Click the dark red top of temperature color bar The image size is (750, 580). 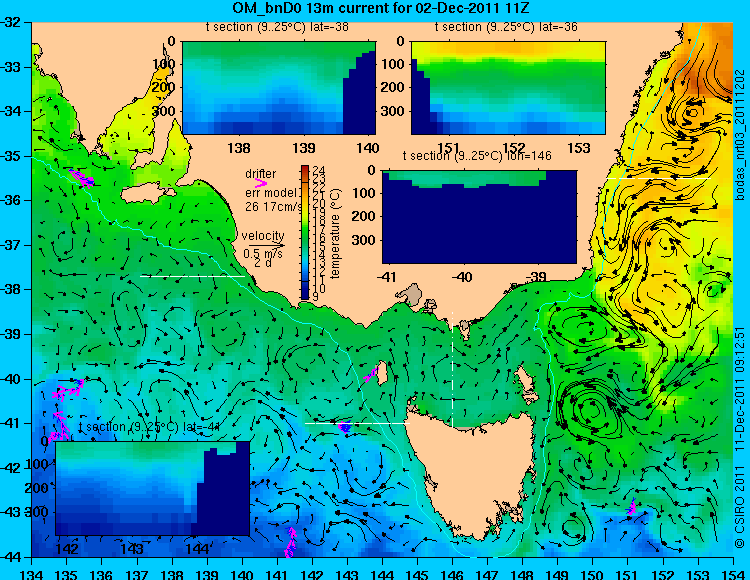(x=305, y=168)
